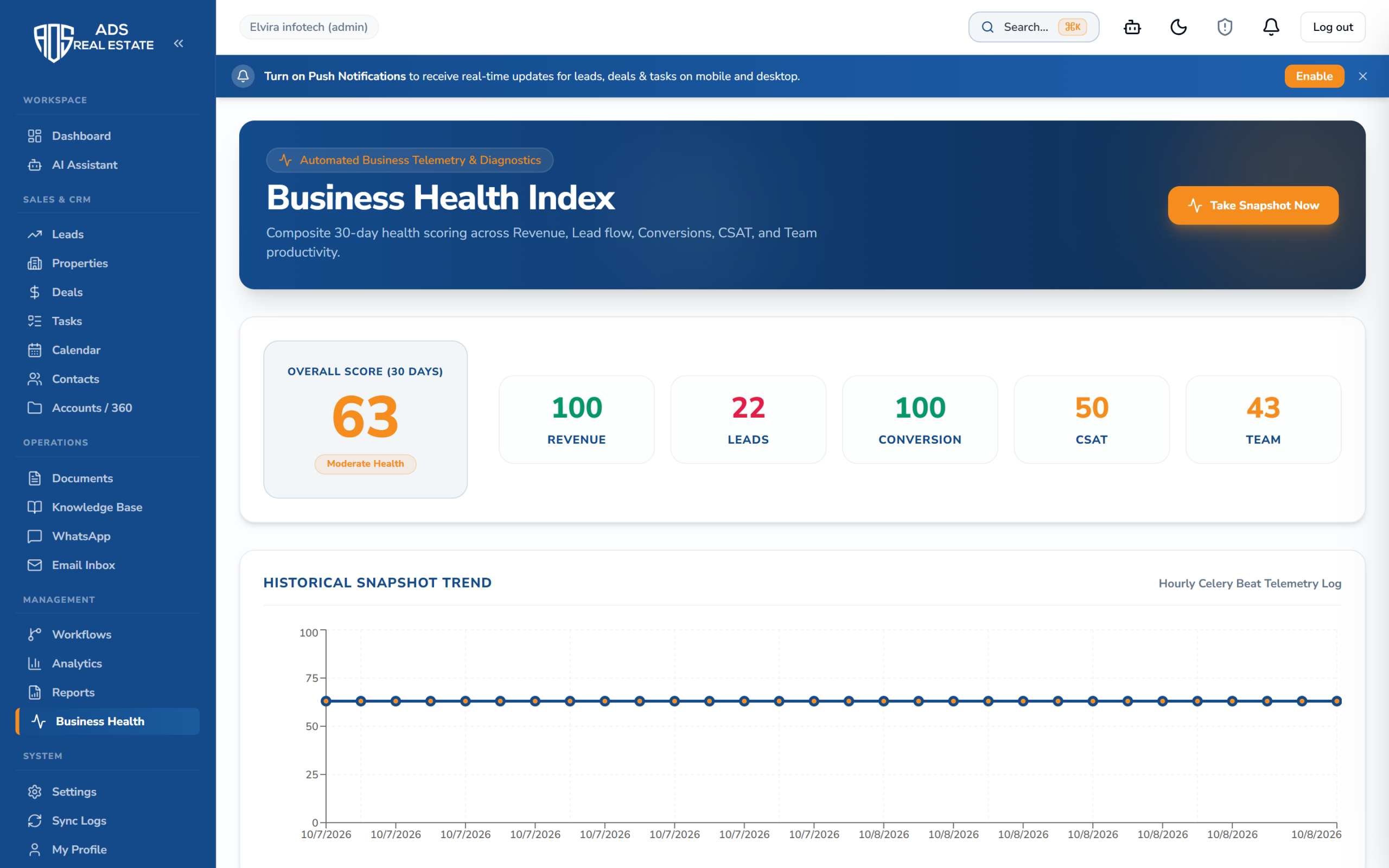The image size is (1389, 868).
Task: Open My Profile in the sidebar
Action: pyautogui.click(x=108, y=850)
